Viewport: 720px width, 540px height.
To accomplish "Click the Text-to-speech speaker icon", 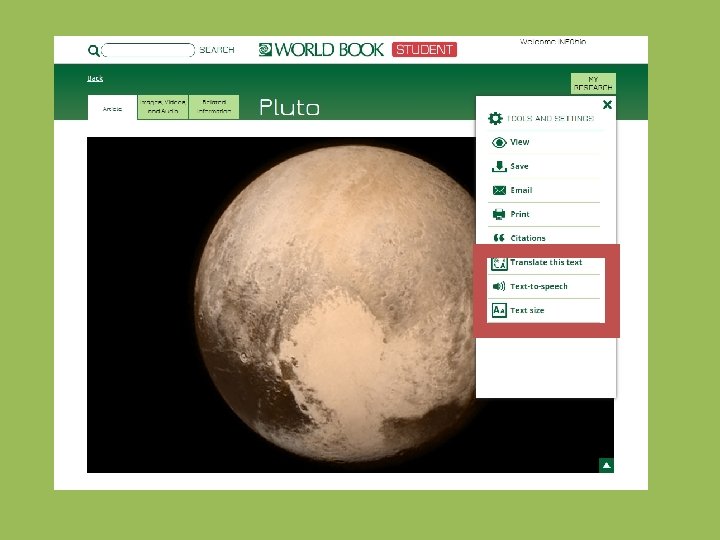I will 499,287.
